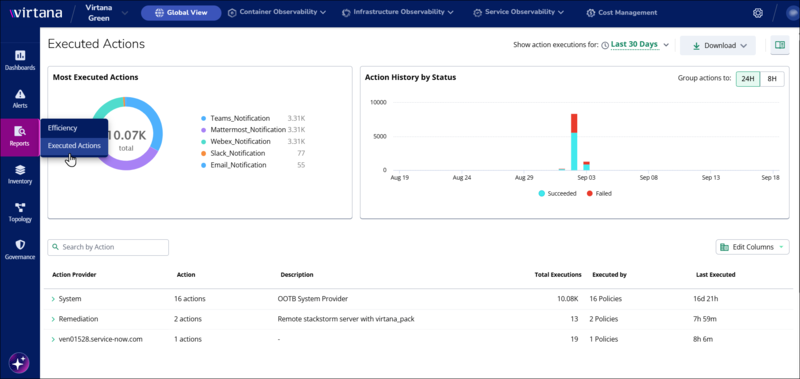
Task: Click the Description column header
Action: [x=297, y=275]
